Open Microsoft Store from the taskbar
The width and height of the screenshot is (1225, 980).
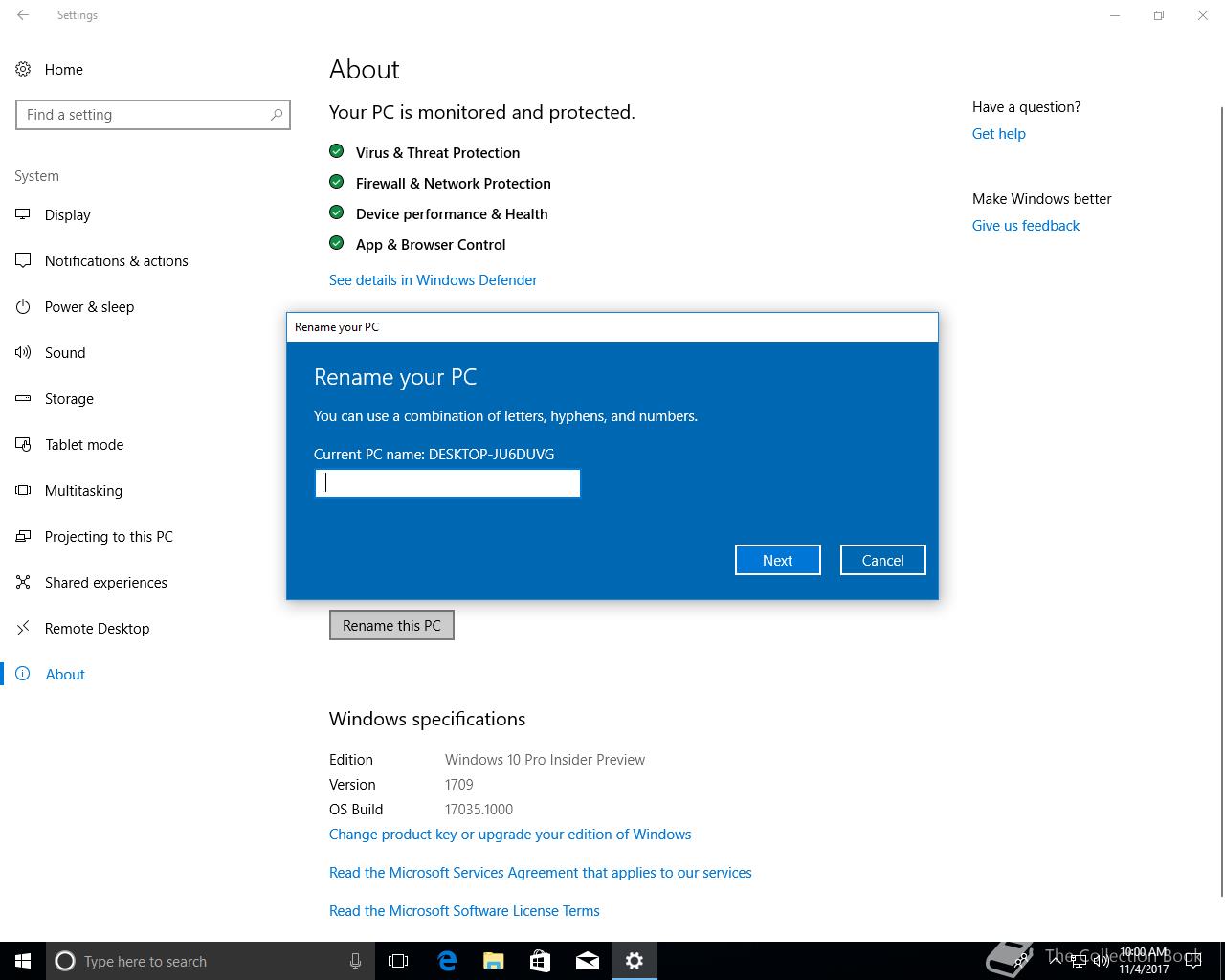tap(540, 961)
